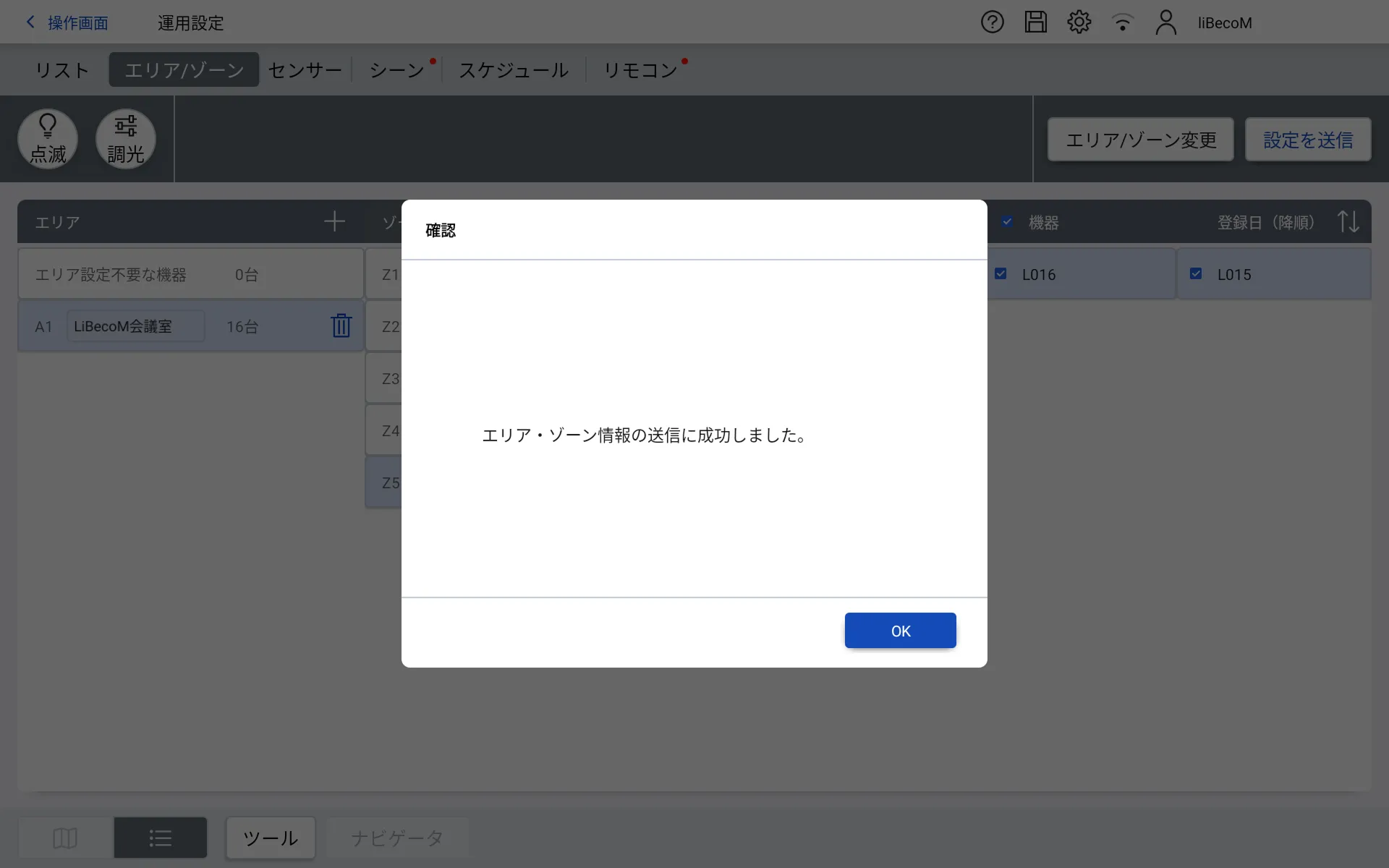Click the help question mark icon
Image resolution: width=1389 pixels, height=868 pixels.
(x=992, y=22)
